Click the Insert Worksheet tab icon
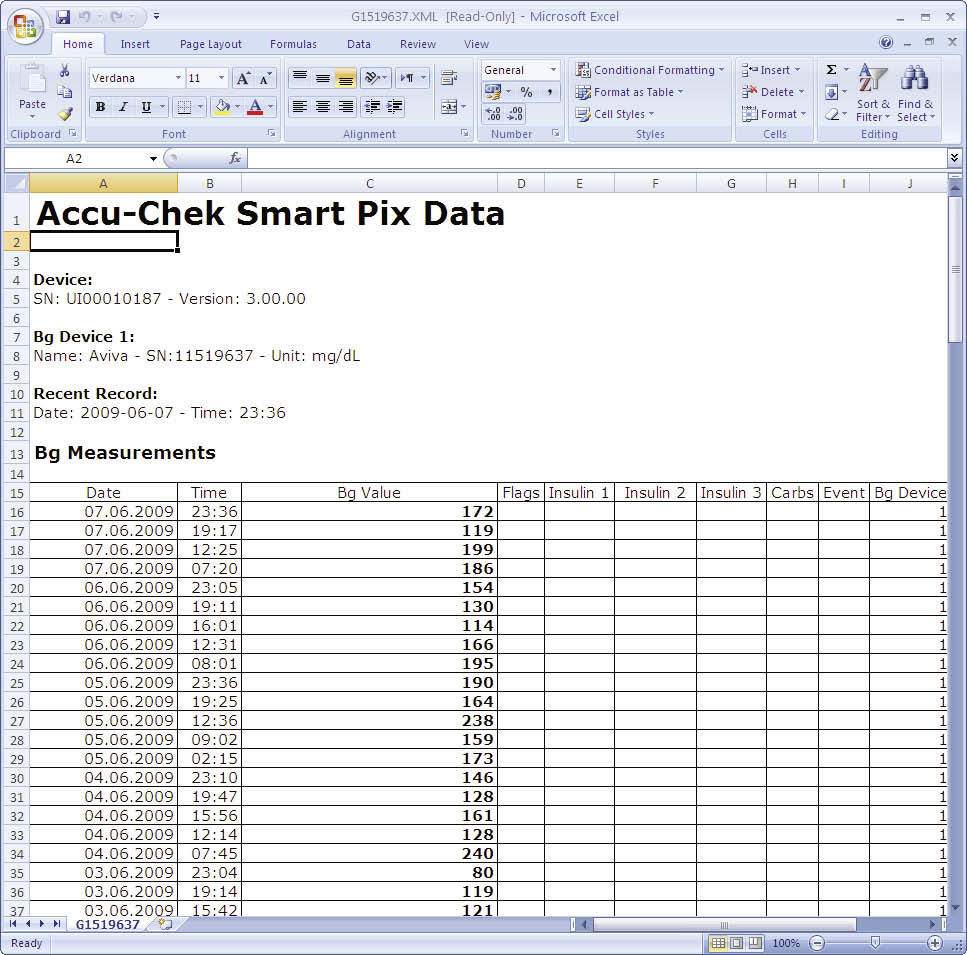 (165, 924)
